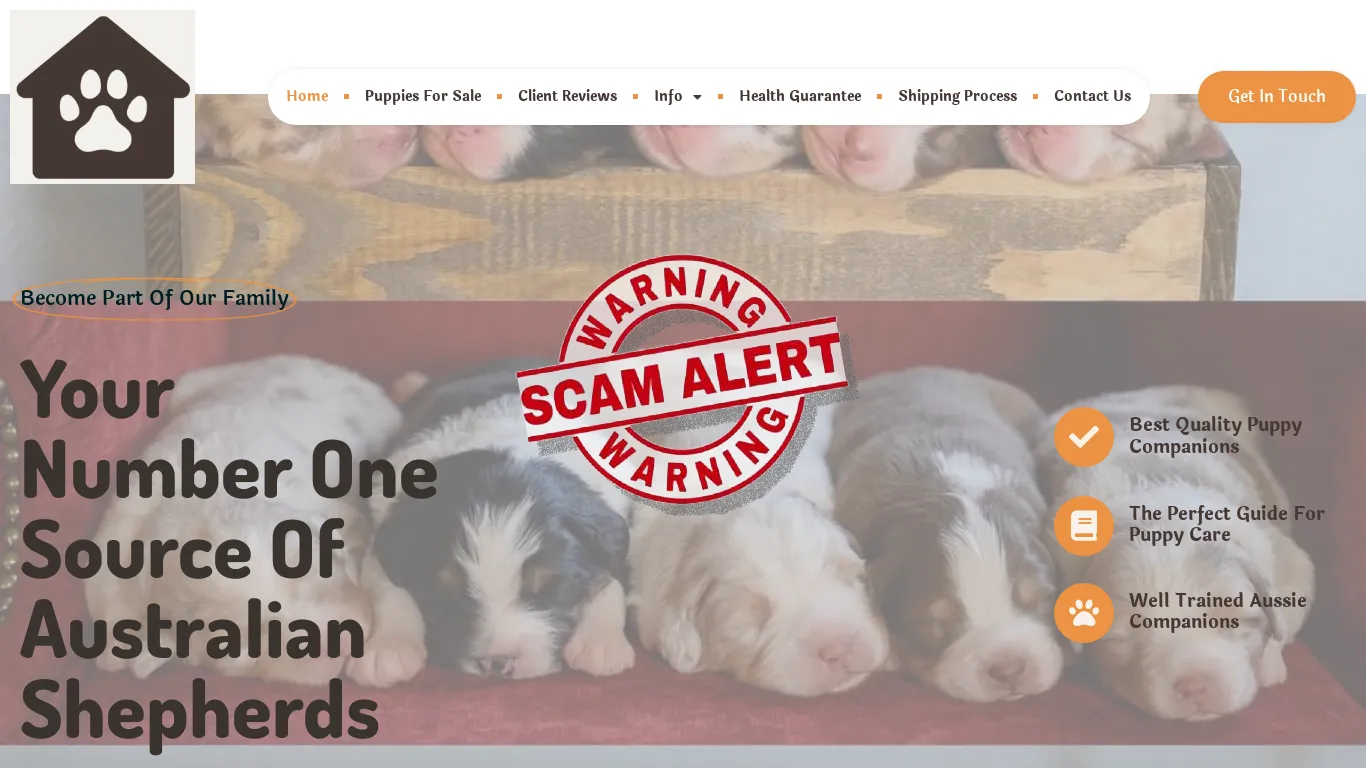Image resolution: width=1366 pixels, height=768 pixels.
Task: Click The Perfect Guide For Puppy Care
Action: coord(1227,524)
